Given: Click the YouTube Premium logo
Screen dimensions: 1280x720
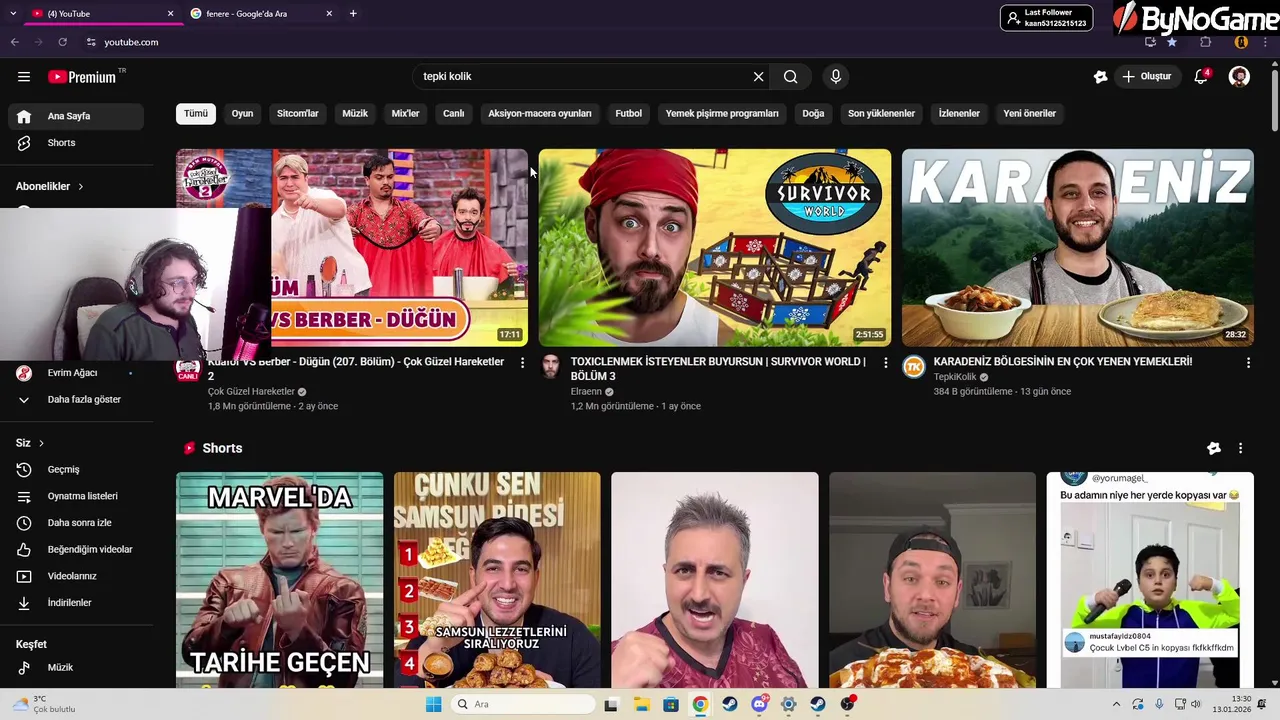Looking at the screenshot, I should pyautogui.click(x=84, y=77).
